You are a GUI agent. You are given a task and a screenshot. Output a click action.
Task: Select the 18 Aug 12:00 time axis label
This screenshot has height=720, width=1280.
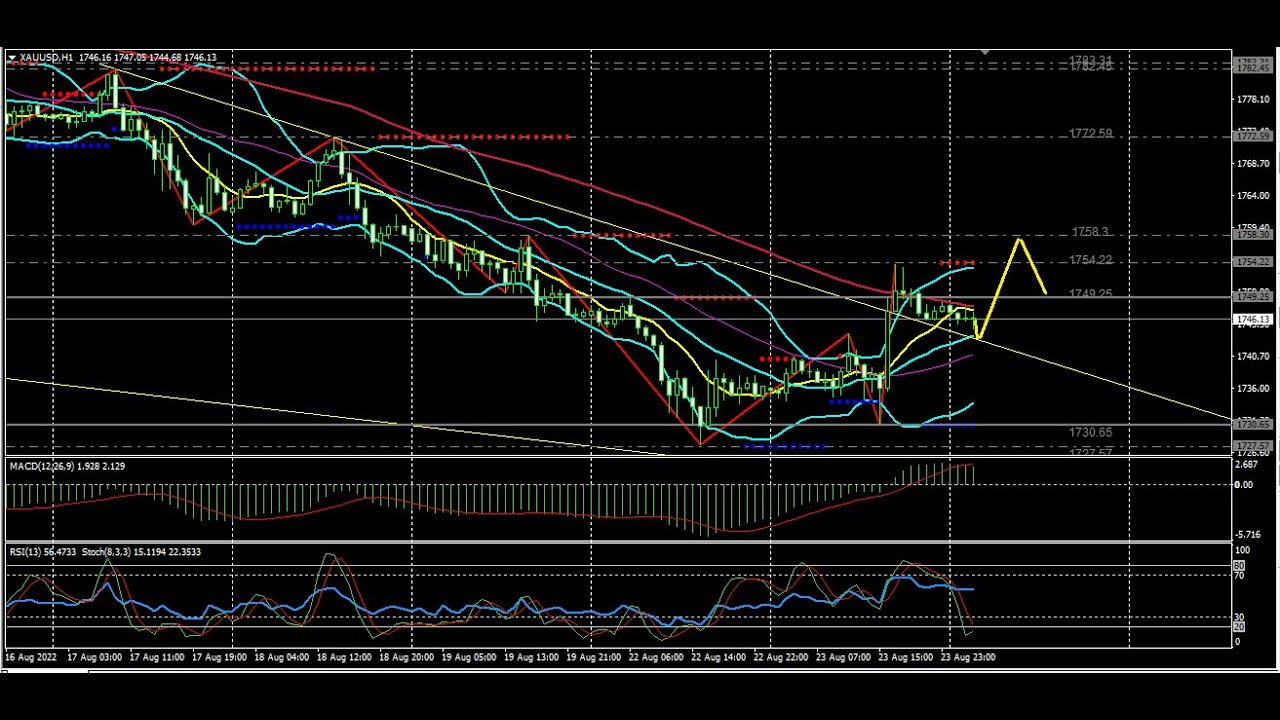pos(344,657)
